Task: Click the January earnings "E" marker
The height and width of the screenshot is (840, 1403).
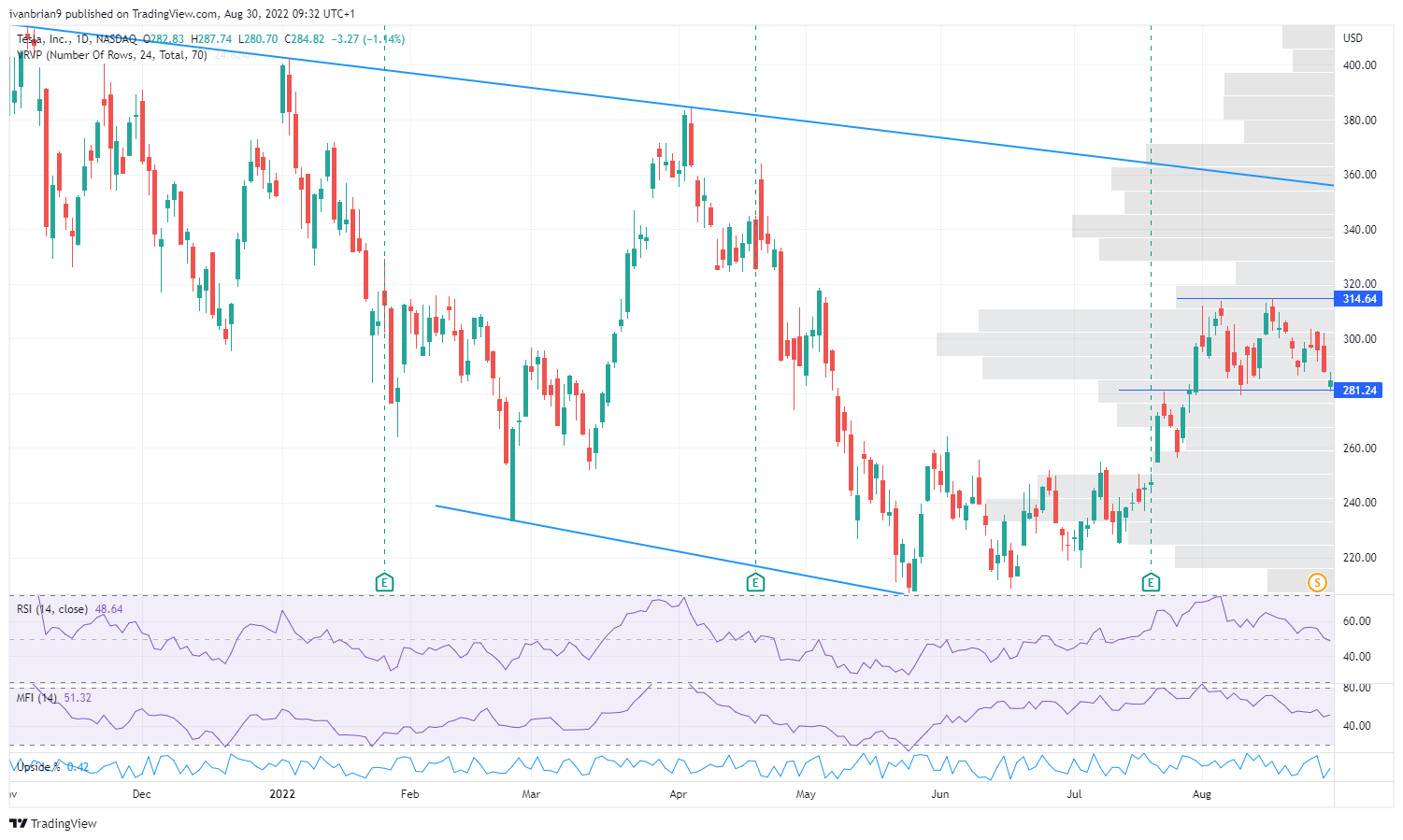Action: [383, 581]
